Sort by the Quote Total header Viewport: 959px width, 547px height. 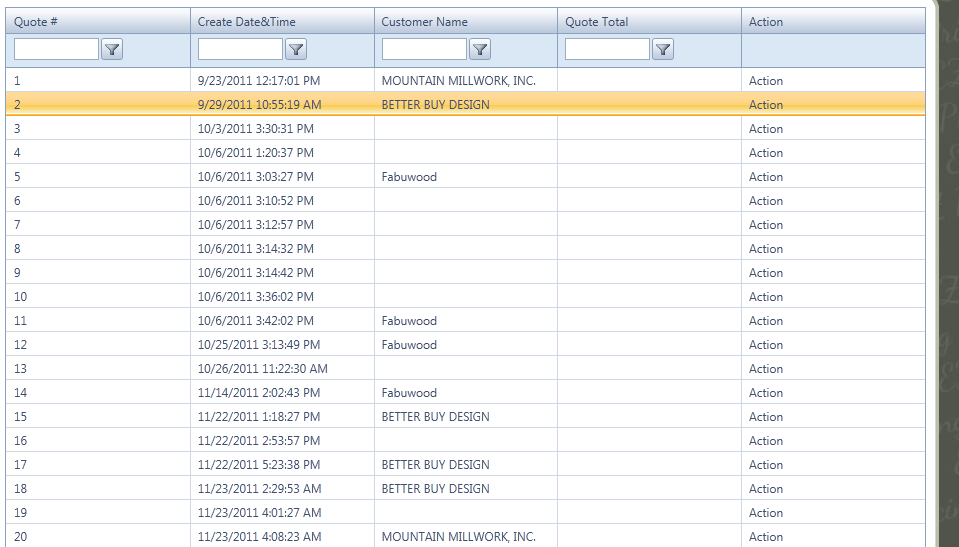pyautogui.click(x=596, y=22)
